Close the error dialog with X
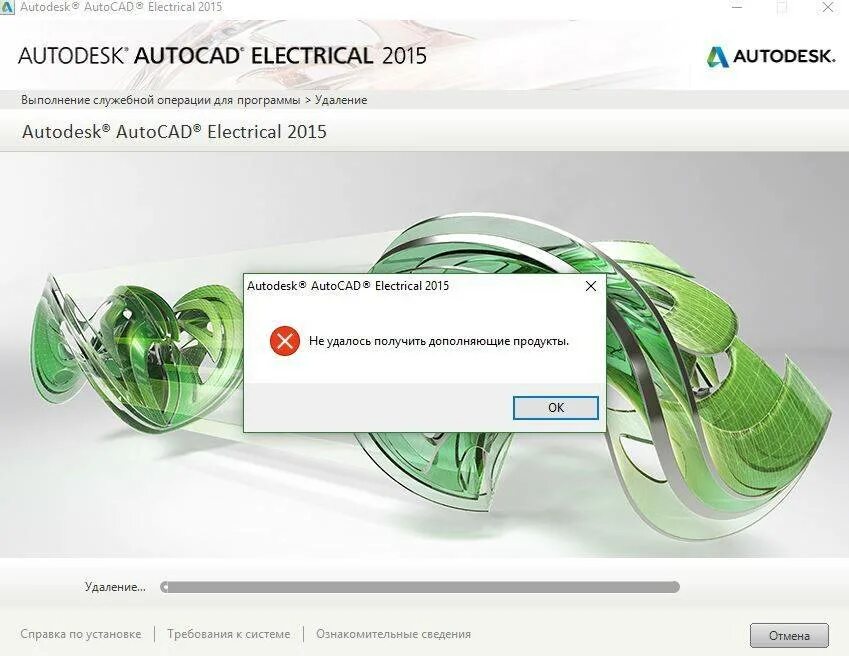This screenshot has width=849, height=656. coord(591,286)
